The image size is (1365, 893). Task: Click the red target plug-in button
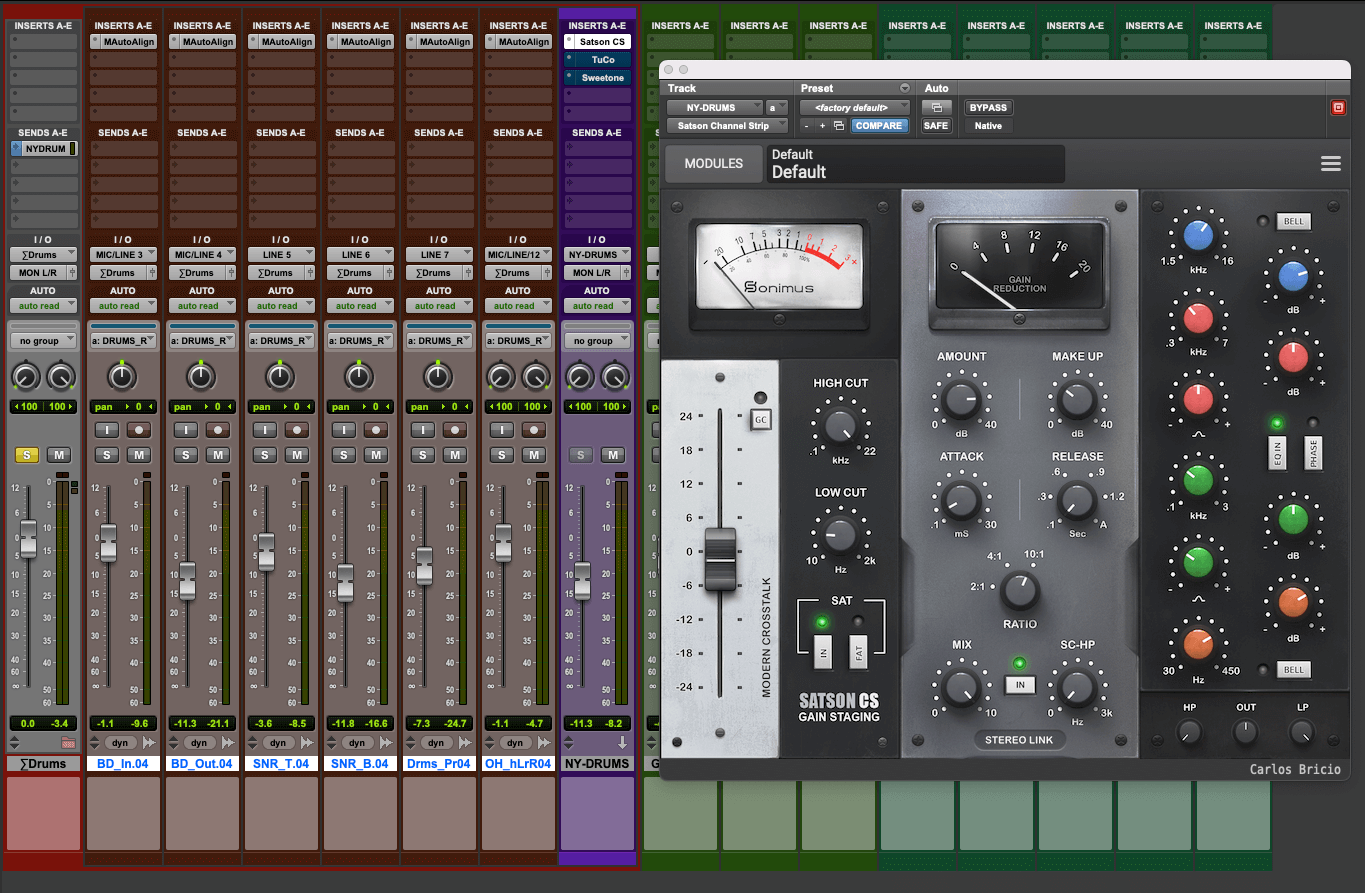1338,107
